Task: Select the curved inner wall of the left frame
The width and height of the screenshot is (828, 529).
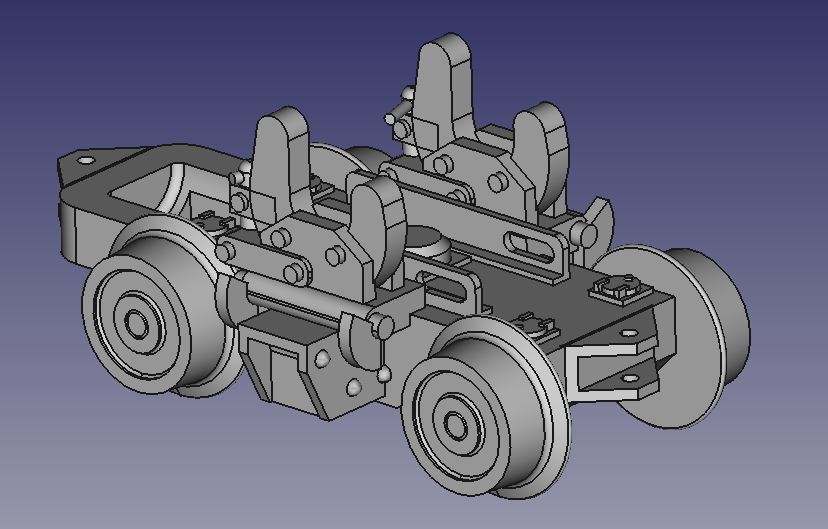Action: pos(178,188)
